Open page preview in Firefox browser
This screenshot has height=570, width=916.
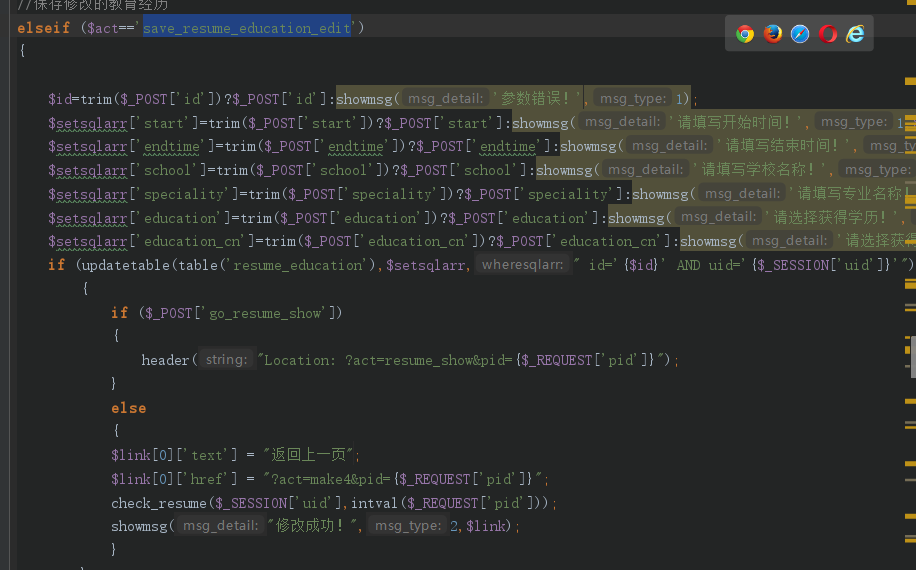pyautogui.click(x=772, y=34)
